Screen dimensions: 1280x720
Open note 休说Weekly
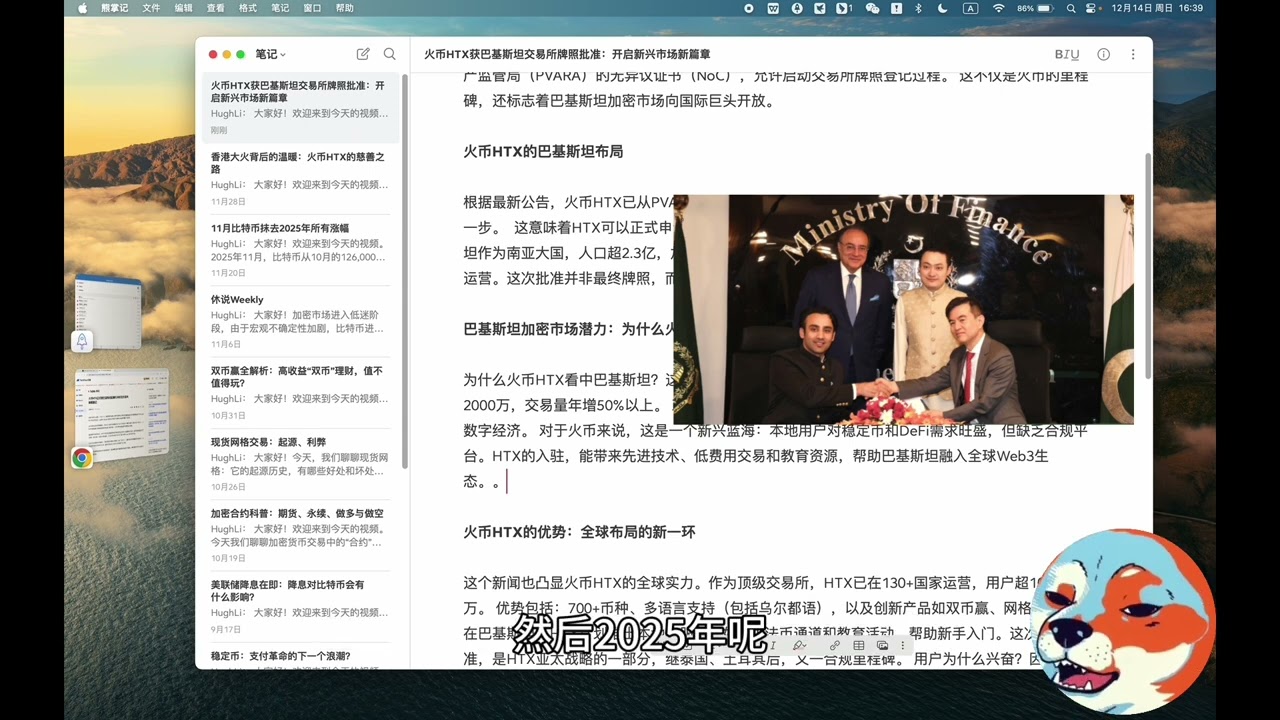pyautogui.click(x=299, y=321)
